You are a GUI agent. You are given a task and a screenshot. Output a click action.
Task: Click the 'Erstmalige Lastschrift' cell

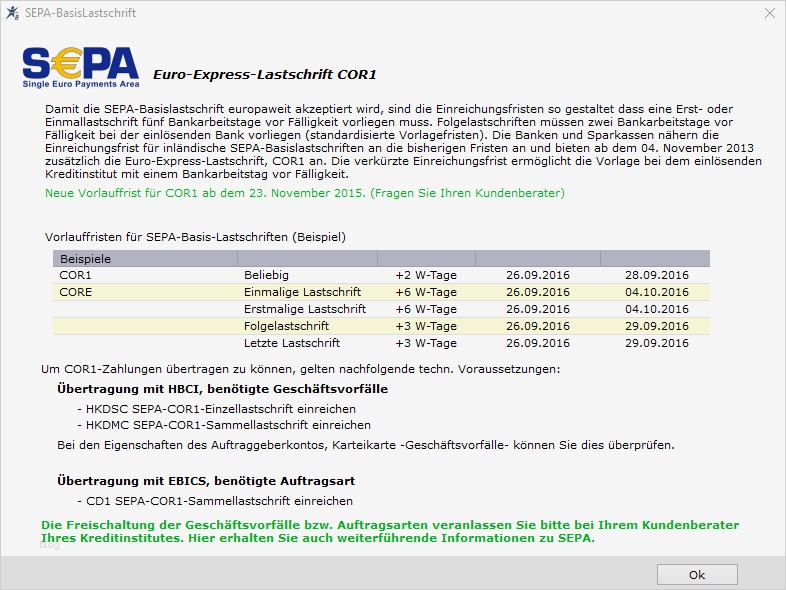(x=305, y=309)
